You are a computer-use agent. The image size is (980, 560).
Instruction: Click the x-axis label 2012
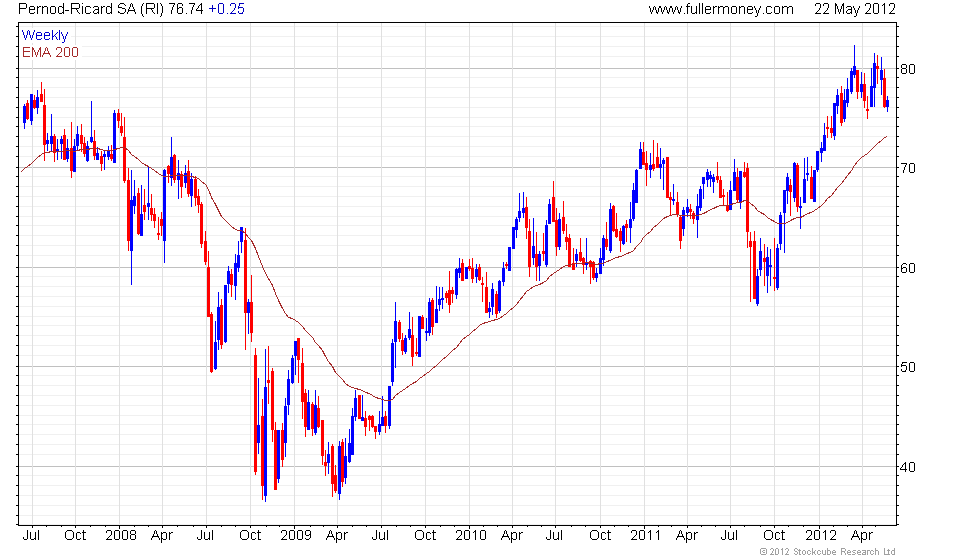tap(821, 536)
